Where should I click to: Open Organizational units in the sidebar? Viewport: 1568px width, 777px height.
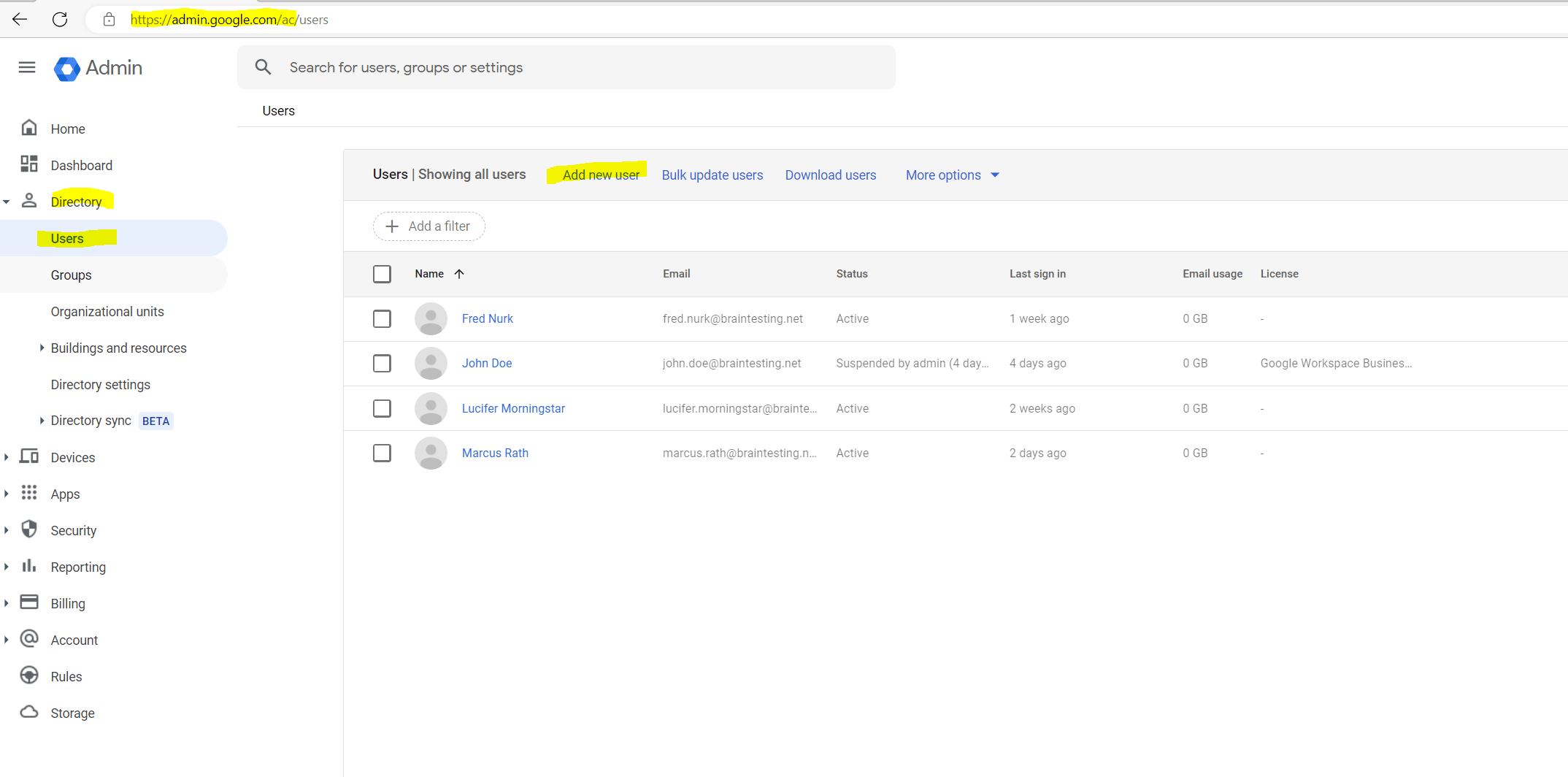107,311
